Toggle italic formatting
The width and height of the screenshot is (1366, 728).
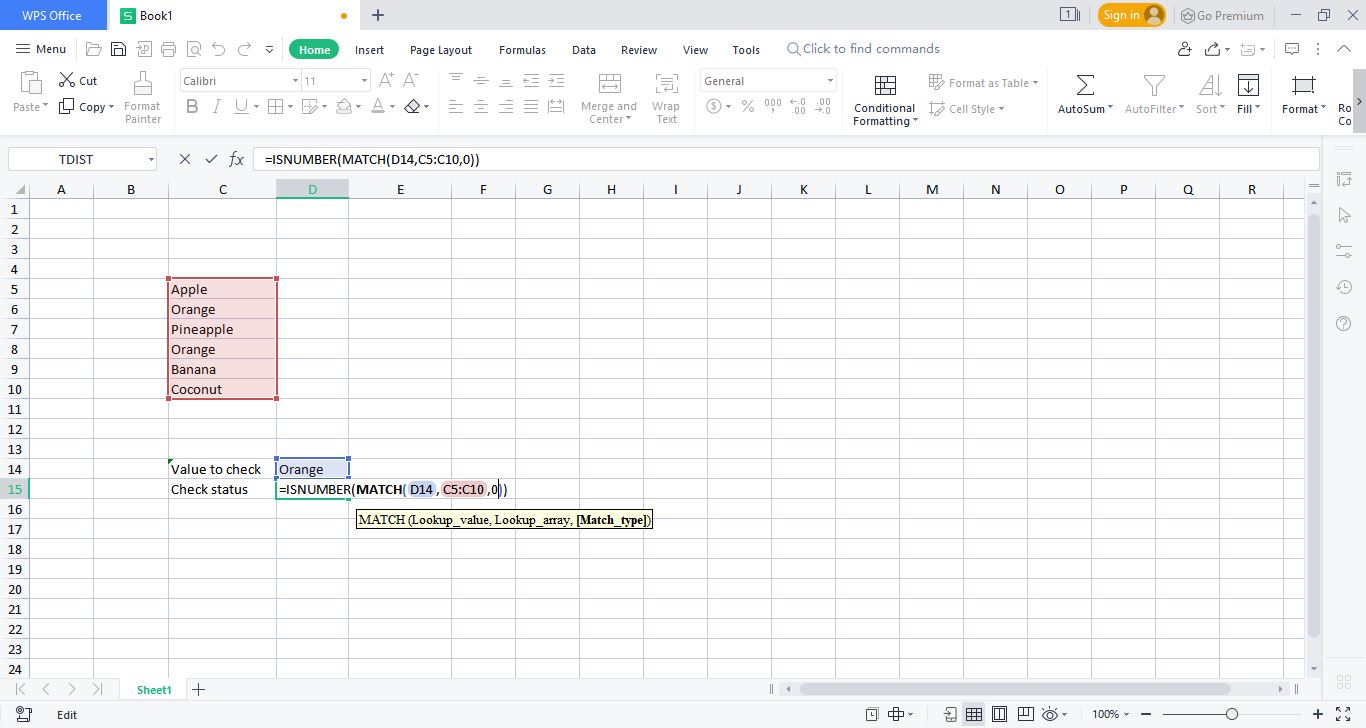(x=217, y=106)
